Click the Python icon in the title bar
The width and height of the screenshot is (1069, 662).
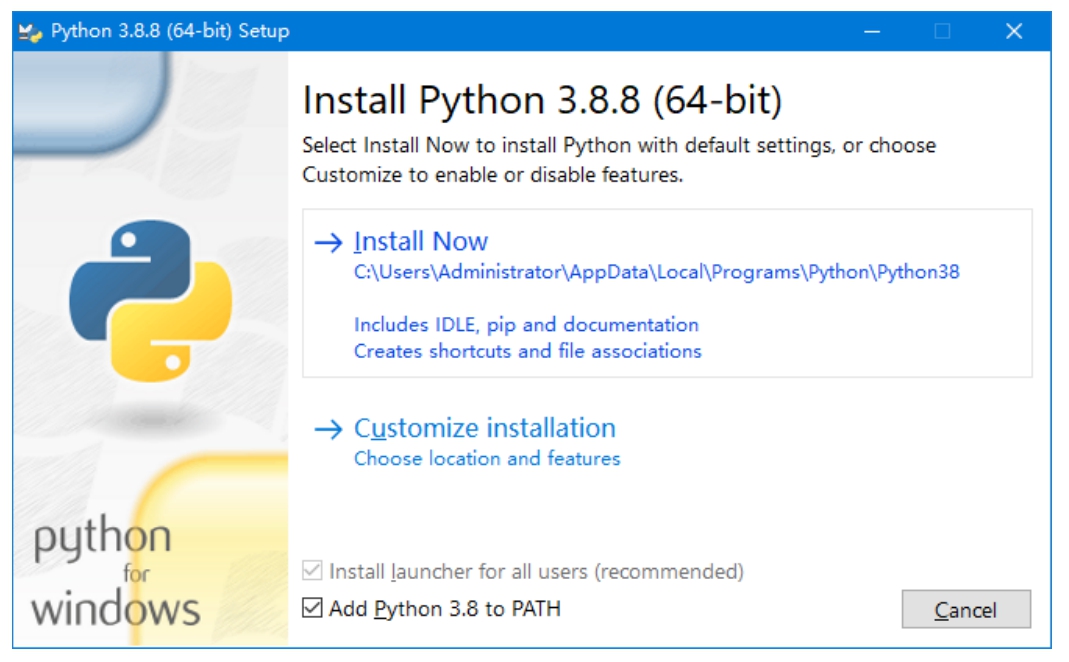click(31, 32)
